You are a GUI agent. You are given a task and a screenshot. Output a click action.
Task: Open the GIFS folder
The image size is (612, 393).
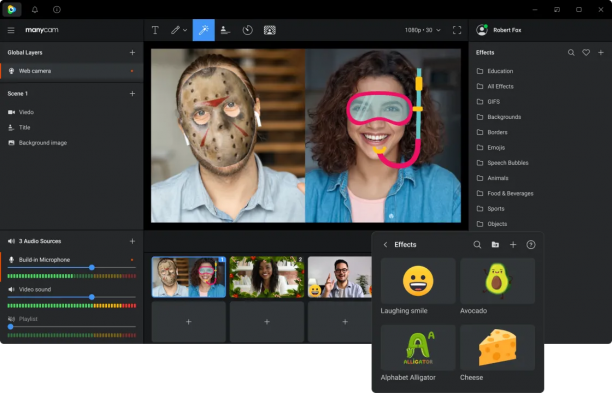click(488, 101)
